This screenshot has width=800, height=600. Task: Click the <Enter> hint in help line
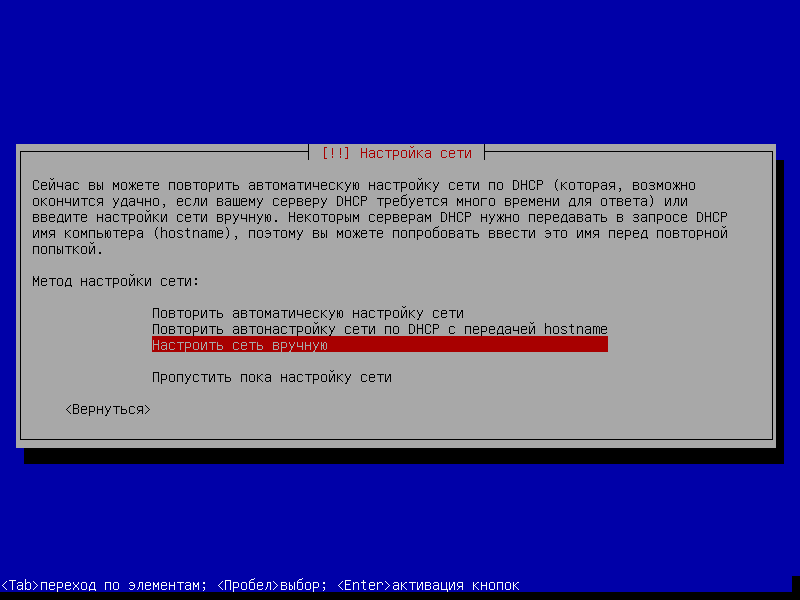point(364,585)
